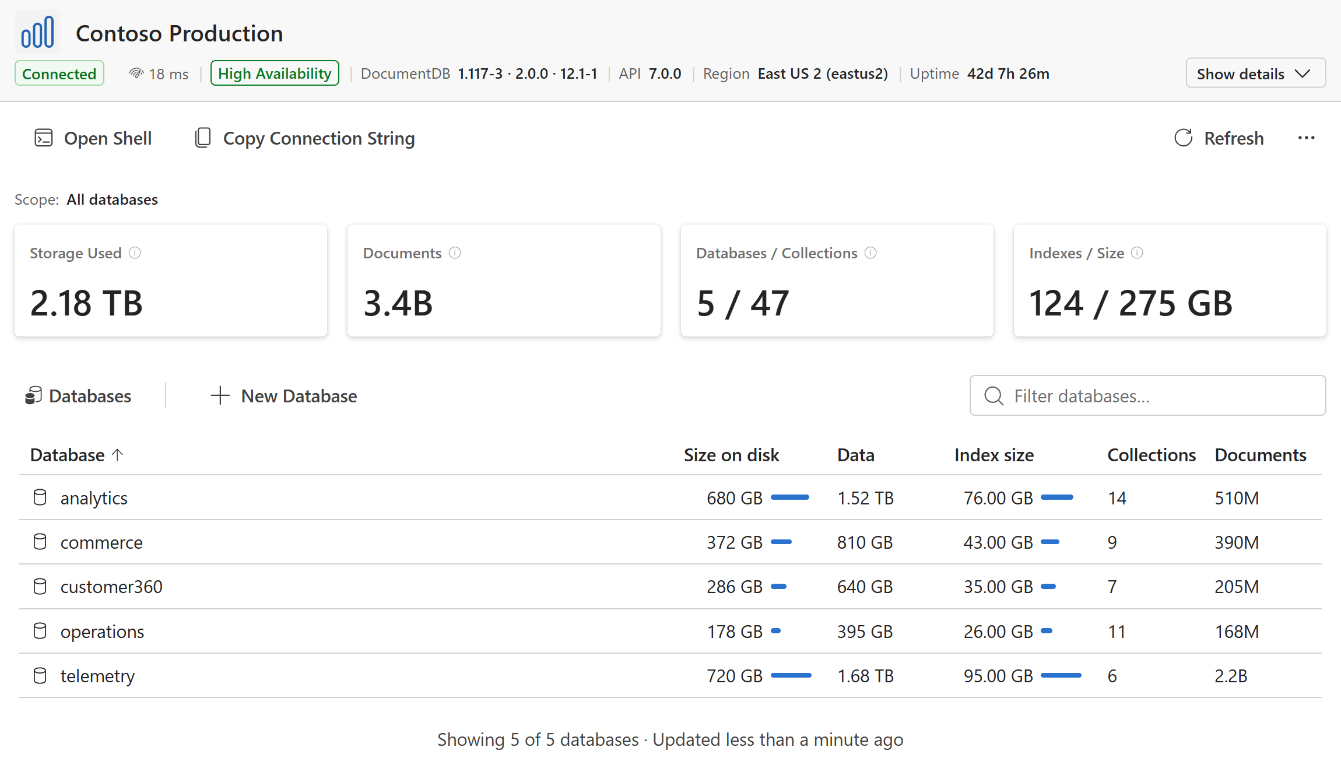Sort by Index size column header

pyautogui.click(x=994, y=455)
